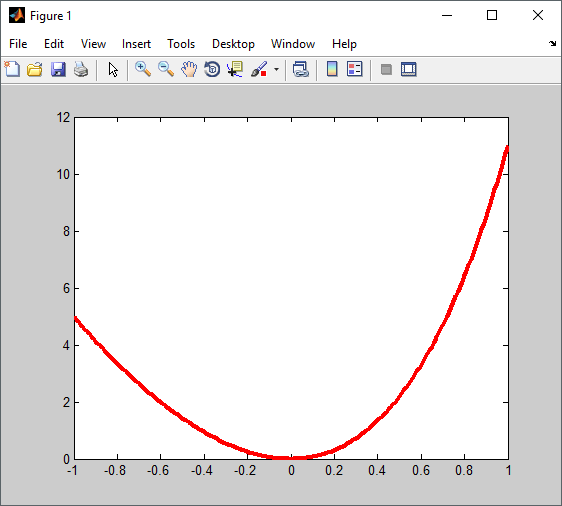Click the Link Plot icon
The height and width of the screenshot is (506, 562).
[301, 69]
